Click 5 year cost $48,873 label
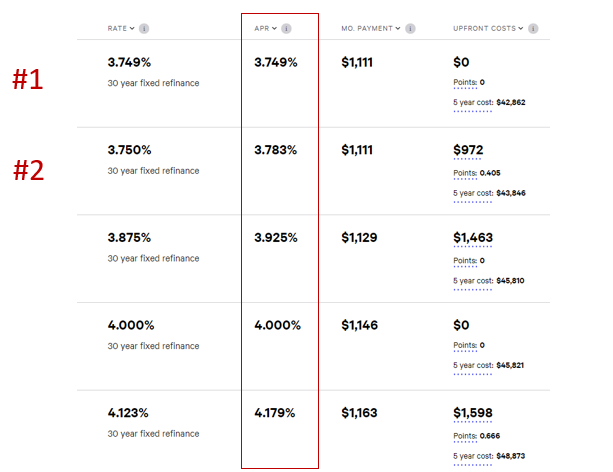 point(473,456)
